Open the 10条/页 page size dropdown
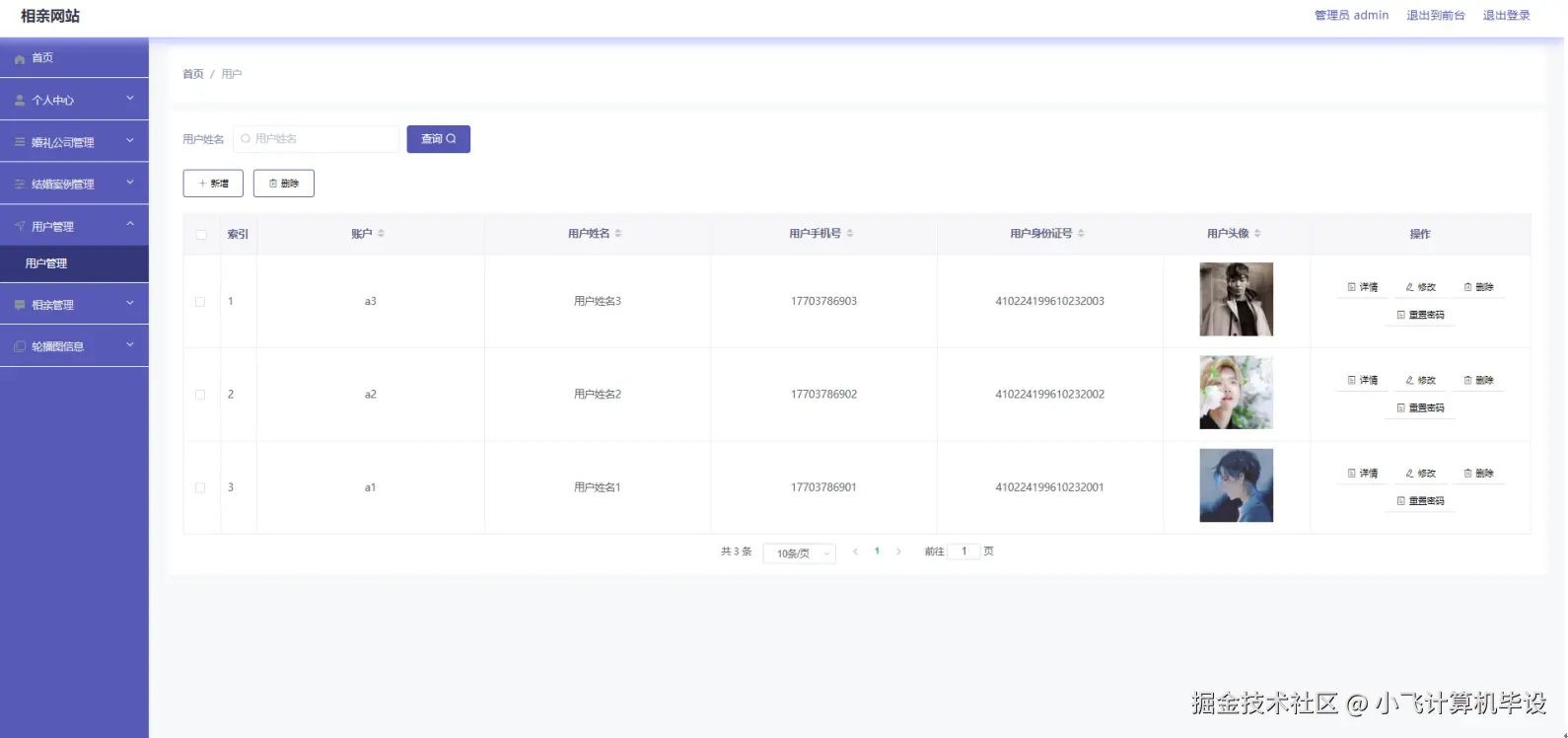The height and width of the screenshot is (738, 1568). (800, 553)
